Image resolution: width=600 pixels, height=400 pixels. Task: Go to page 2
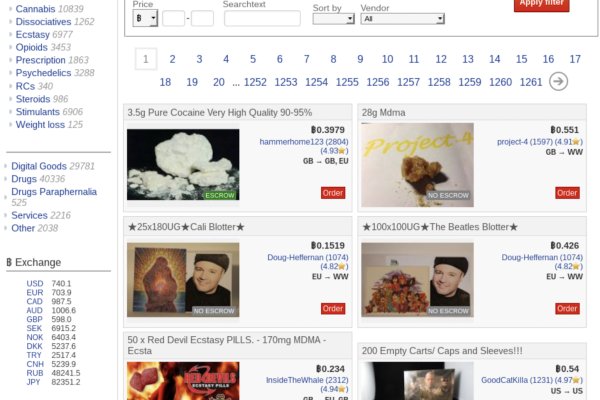(x=173, y=59)
